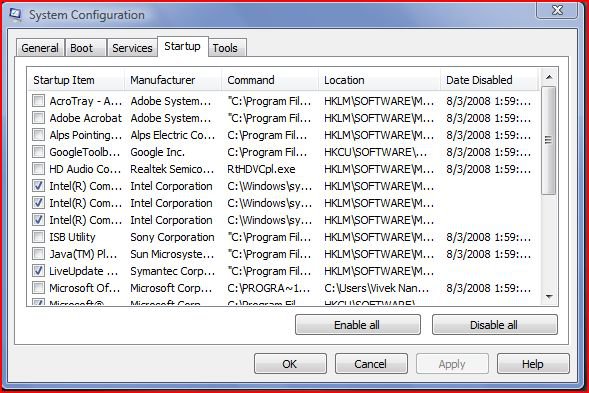Click the list's scroll down arrow

549,297
